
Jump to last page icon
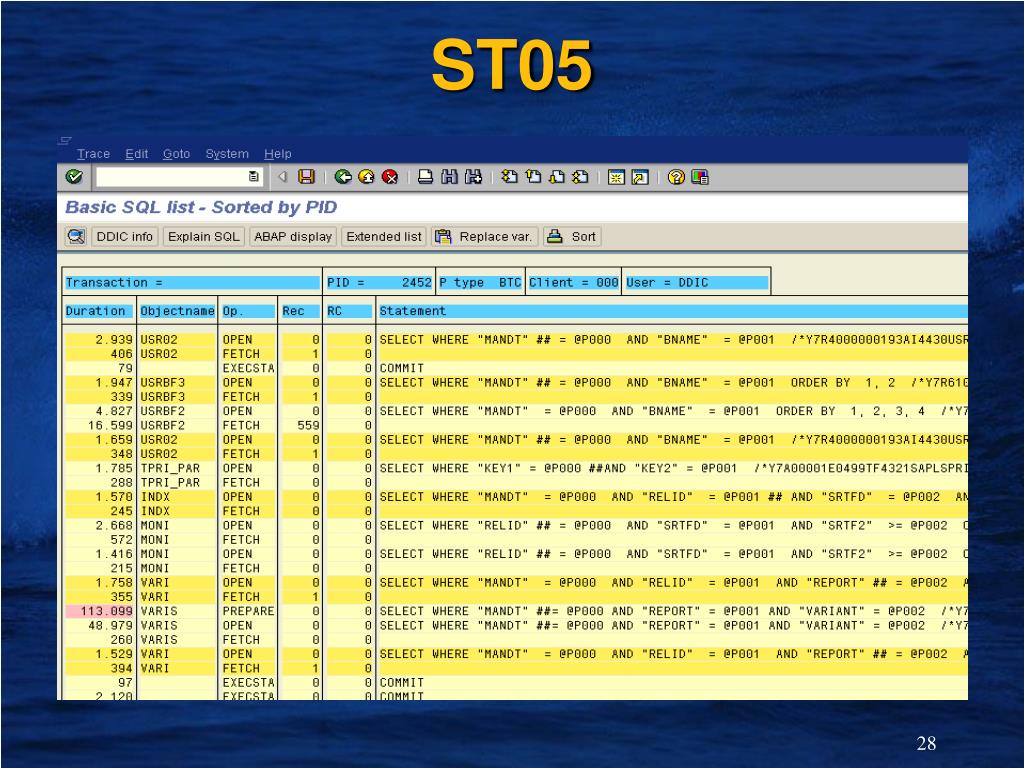click(x=580, y=176)
